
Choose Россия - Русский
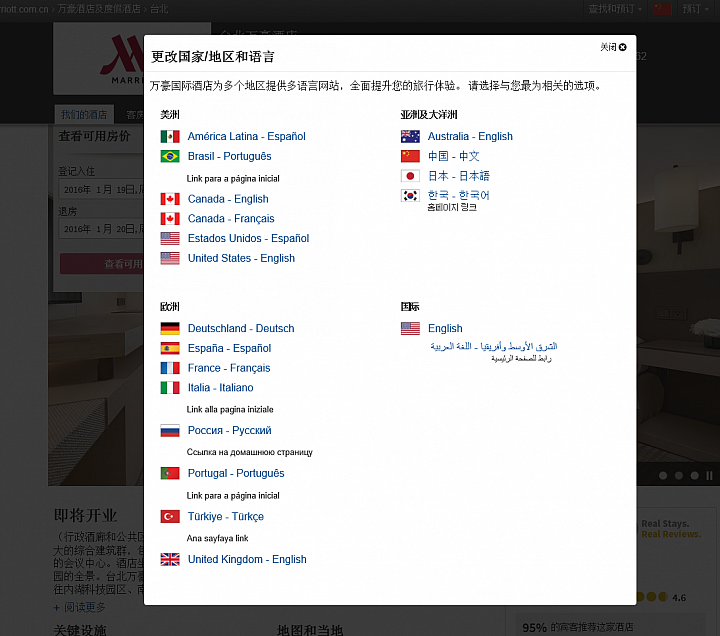point(230,430)
